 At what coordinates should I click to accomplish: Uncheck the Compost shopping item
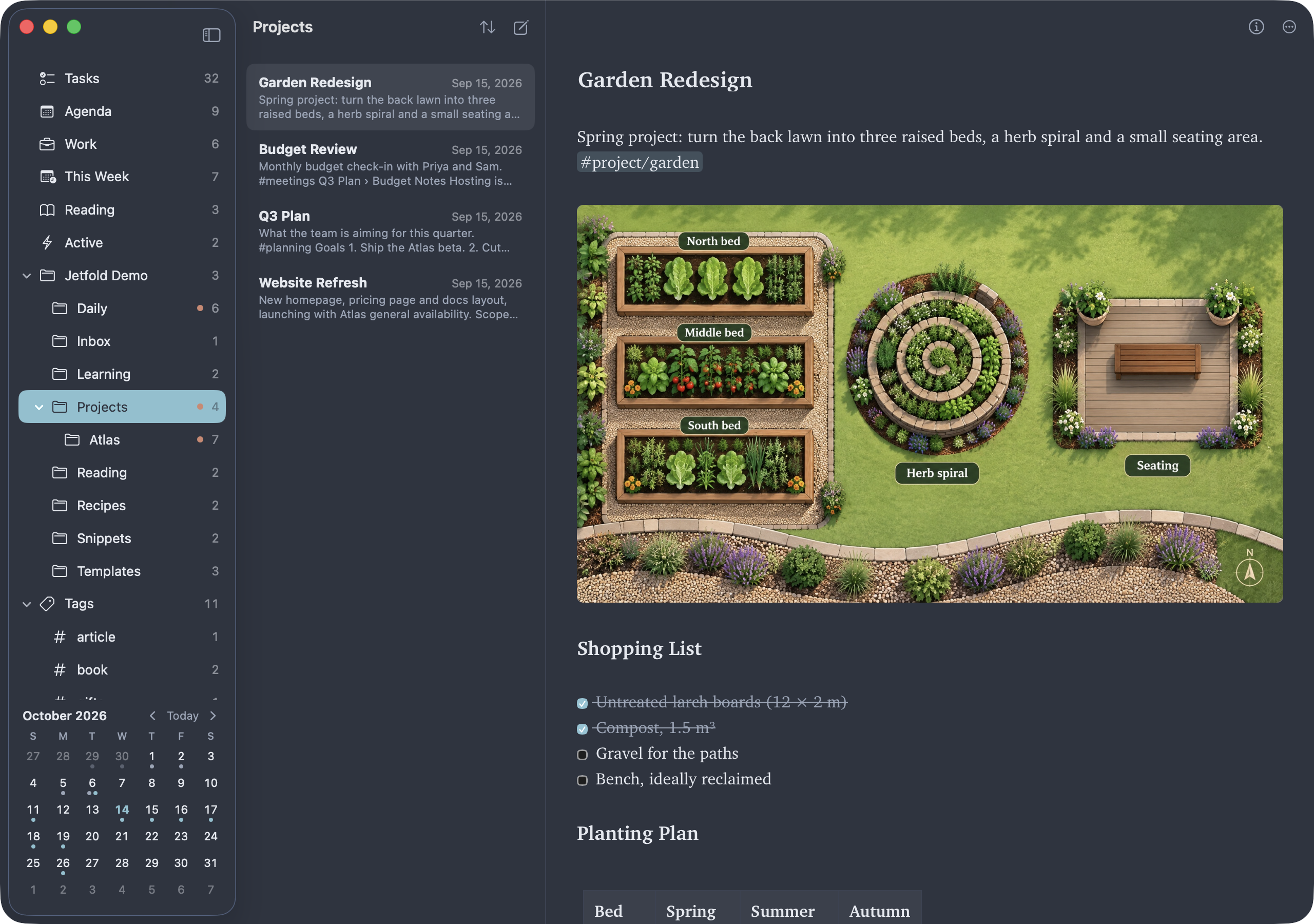[x=582, y=729]
